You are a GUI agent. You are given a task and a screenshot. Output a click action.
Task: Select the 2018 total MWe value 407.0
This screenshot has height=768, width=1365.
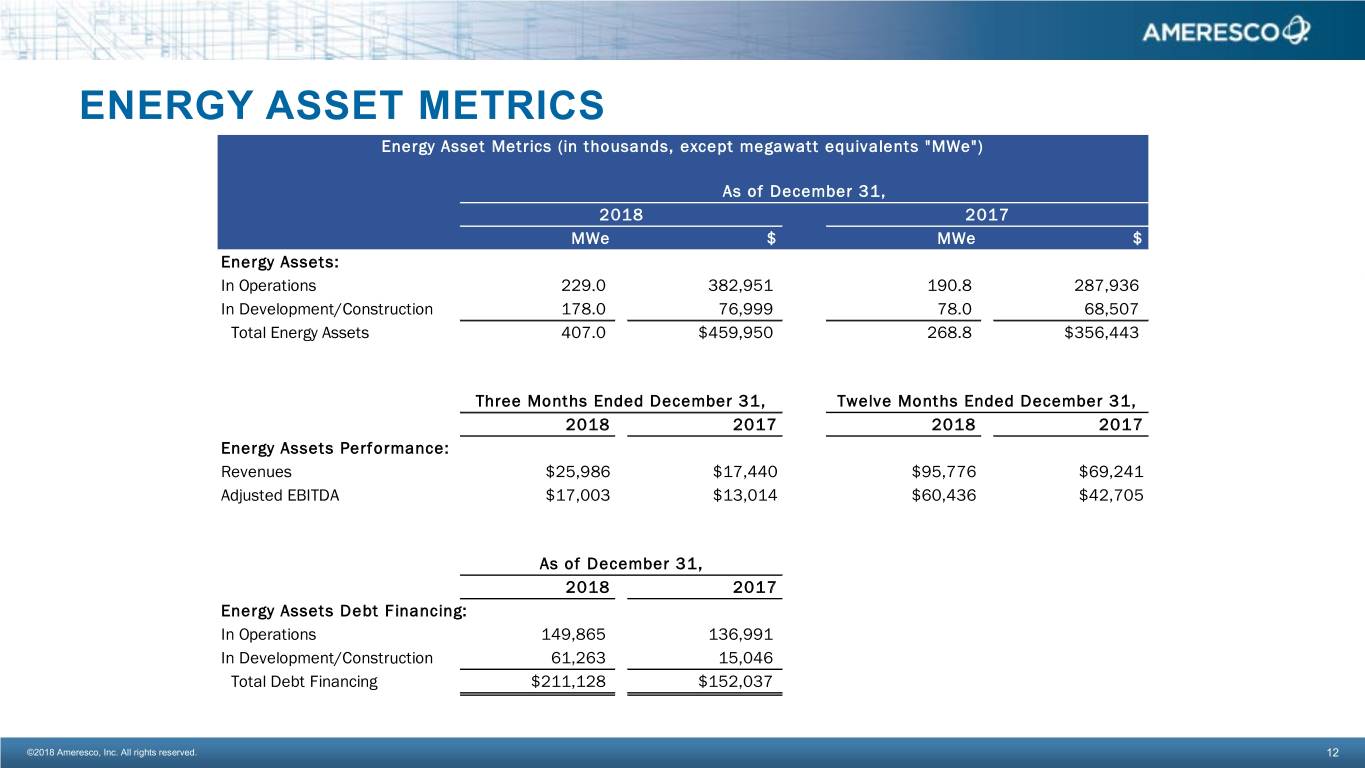pos(583,333)
